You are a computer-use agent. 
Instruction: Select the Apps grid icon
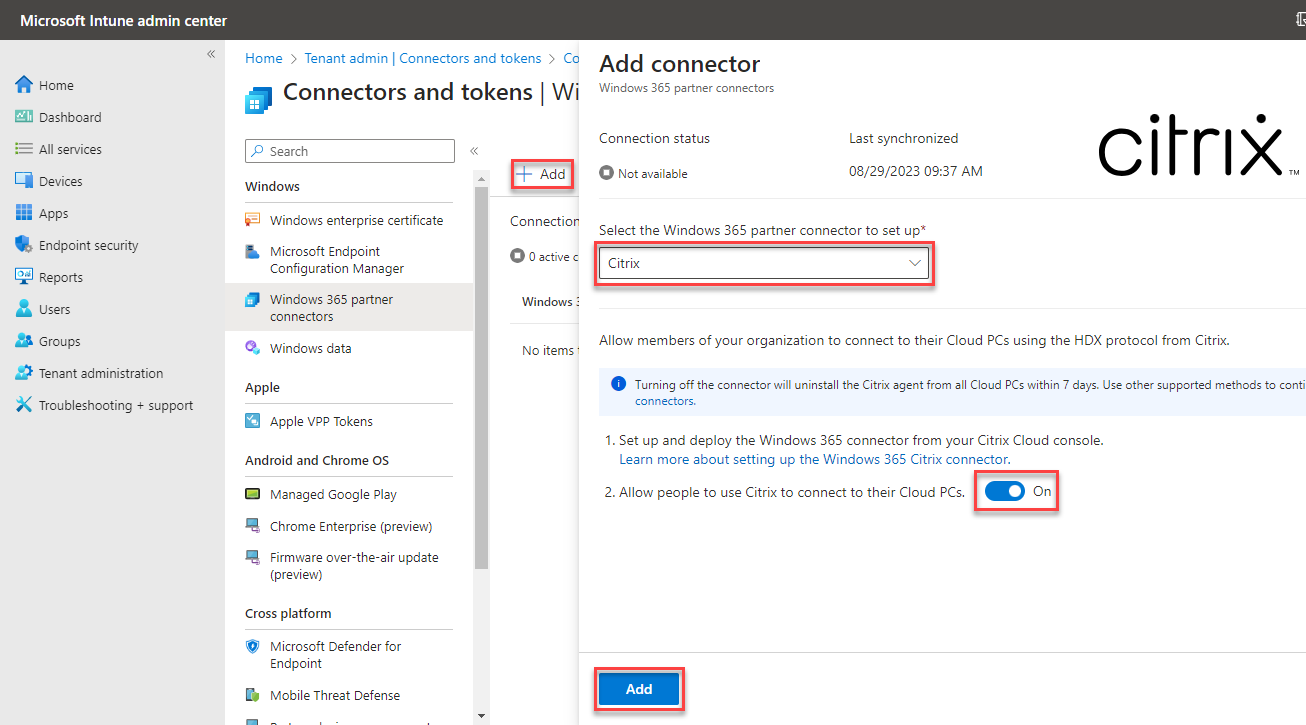tap(24, 213)
